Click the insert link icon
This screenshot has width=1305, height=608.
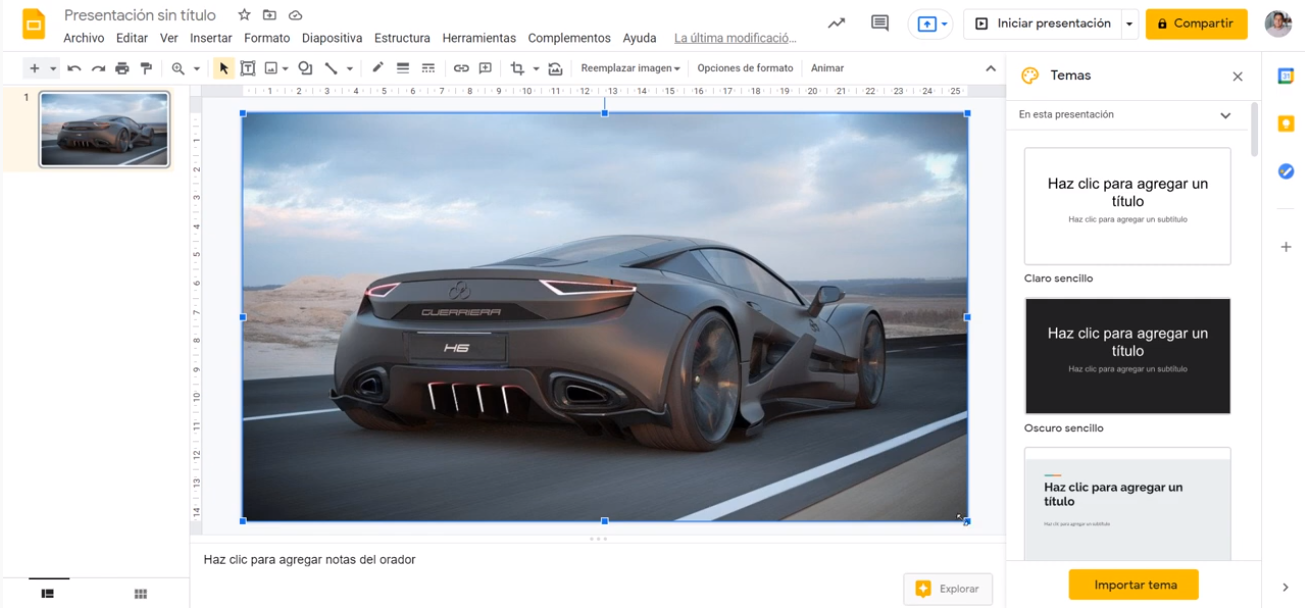click(461, 68)
